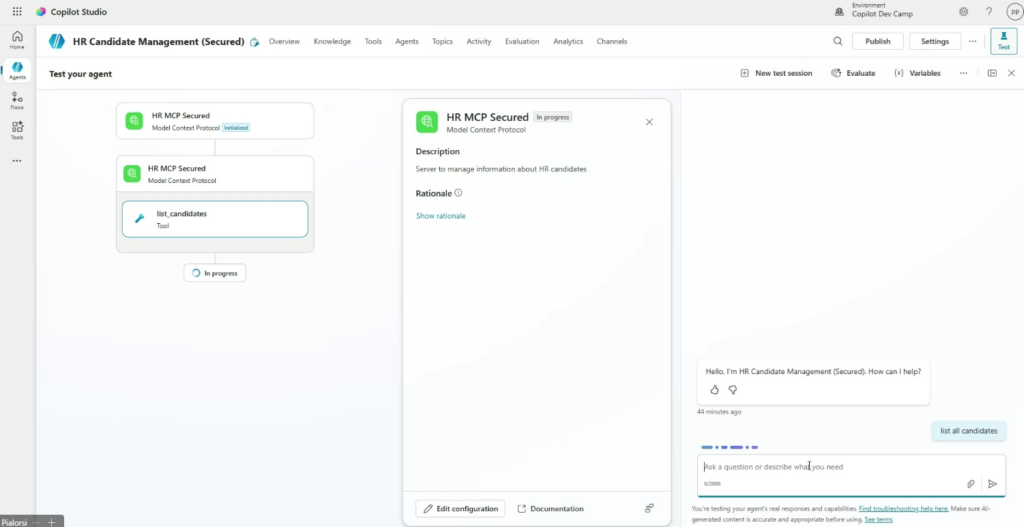Screen dimensions: 1024x527
Task: Show more sidebar options ellipsis
Action: (17, 161)
